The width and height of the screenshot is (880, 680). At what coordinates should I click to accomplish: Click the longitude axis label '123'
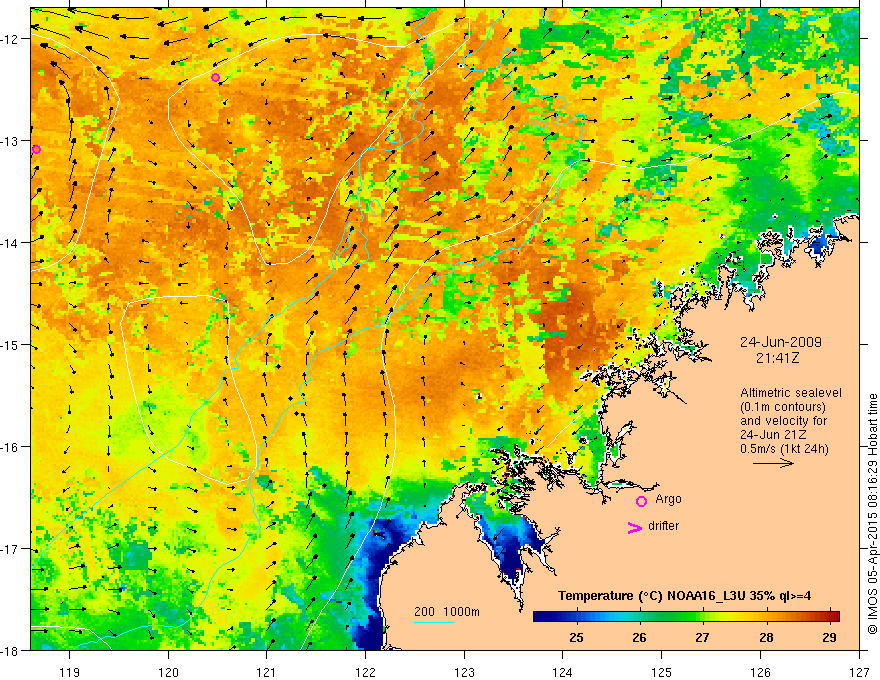point(464,672)
